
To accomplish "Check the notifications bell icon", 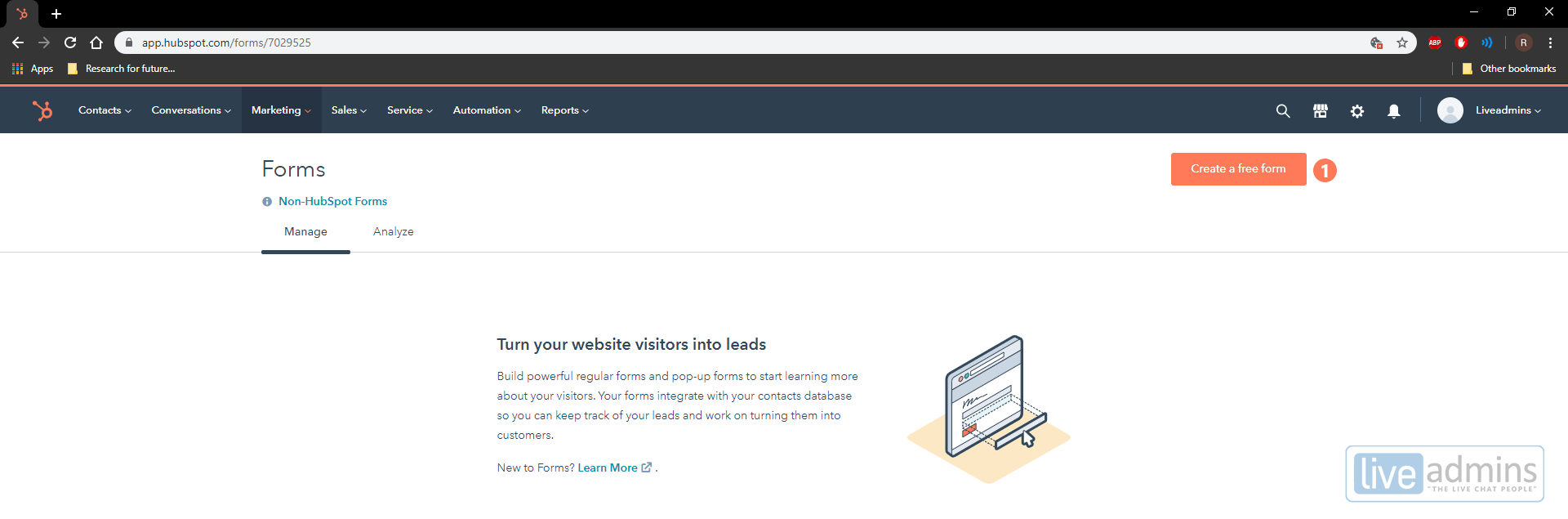I will 1393,111.
